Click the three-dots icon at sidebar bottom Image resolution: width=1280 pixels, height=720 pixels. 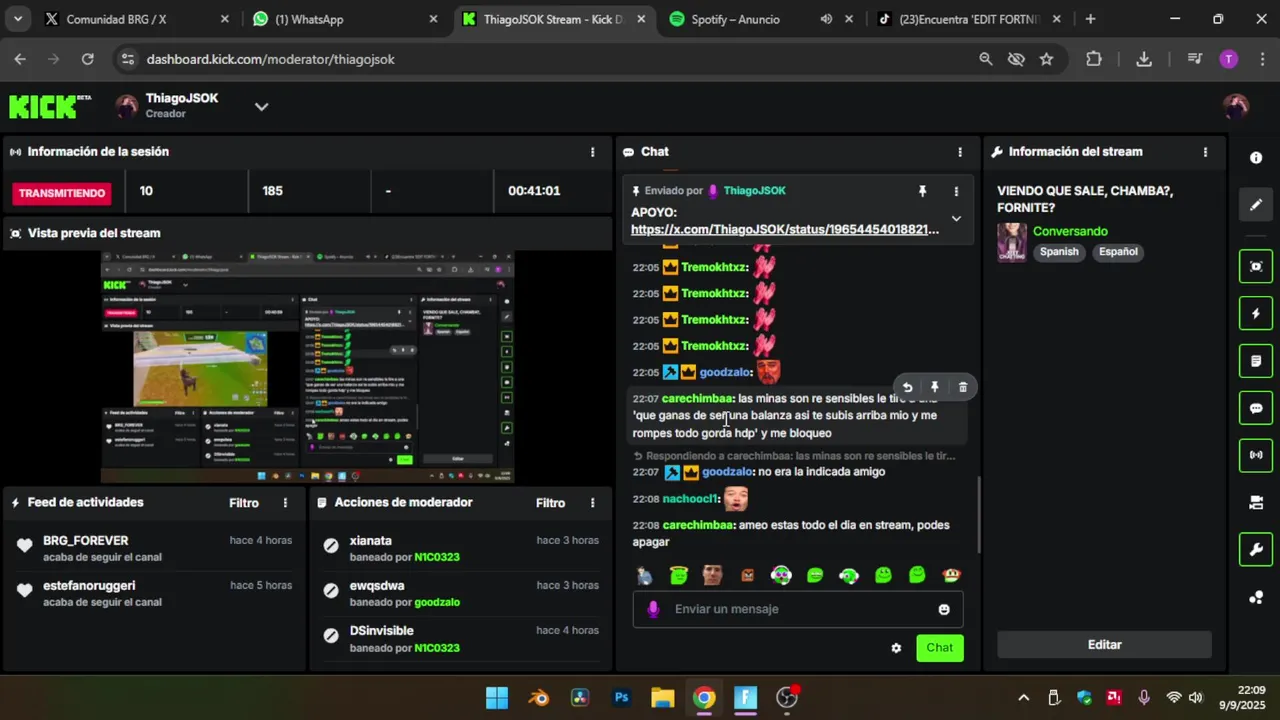(x=1256, y=598)
